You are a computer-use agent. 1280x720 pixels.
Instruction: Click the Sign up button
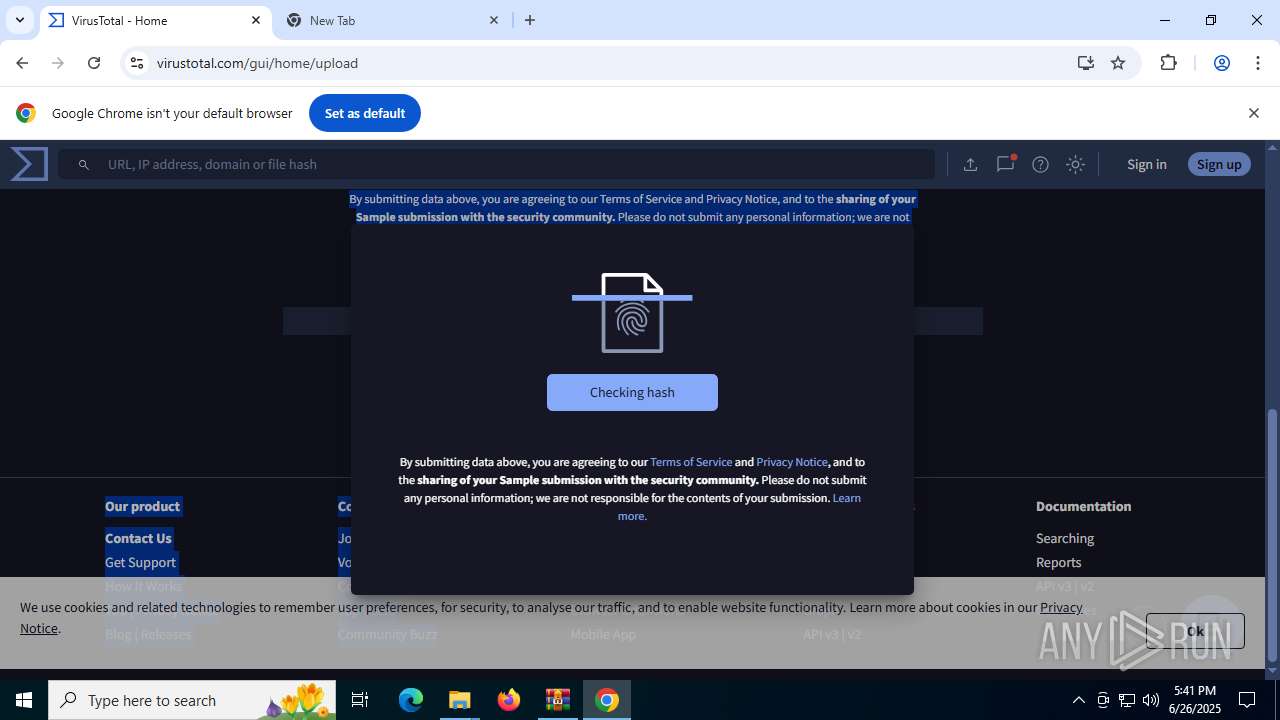(1219, 164)
